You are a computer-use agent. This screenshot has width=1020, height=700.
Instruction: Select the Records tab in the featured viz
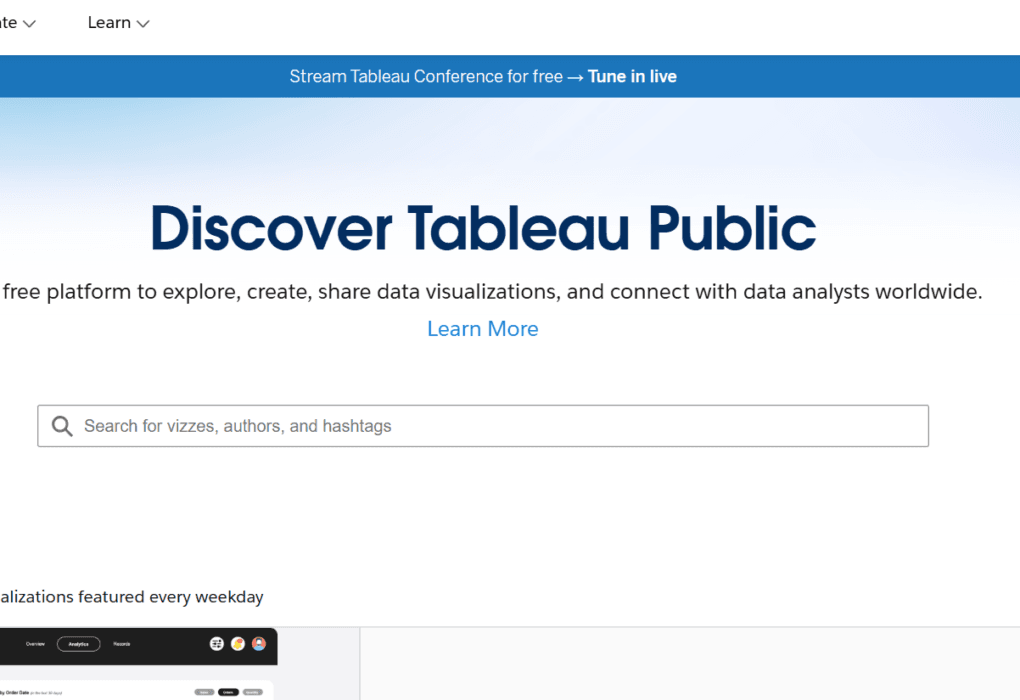point(122,644)
